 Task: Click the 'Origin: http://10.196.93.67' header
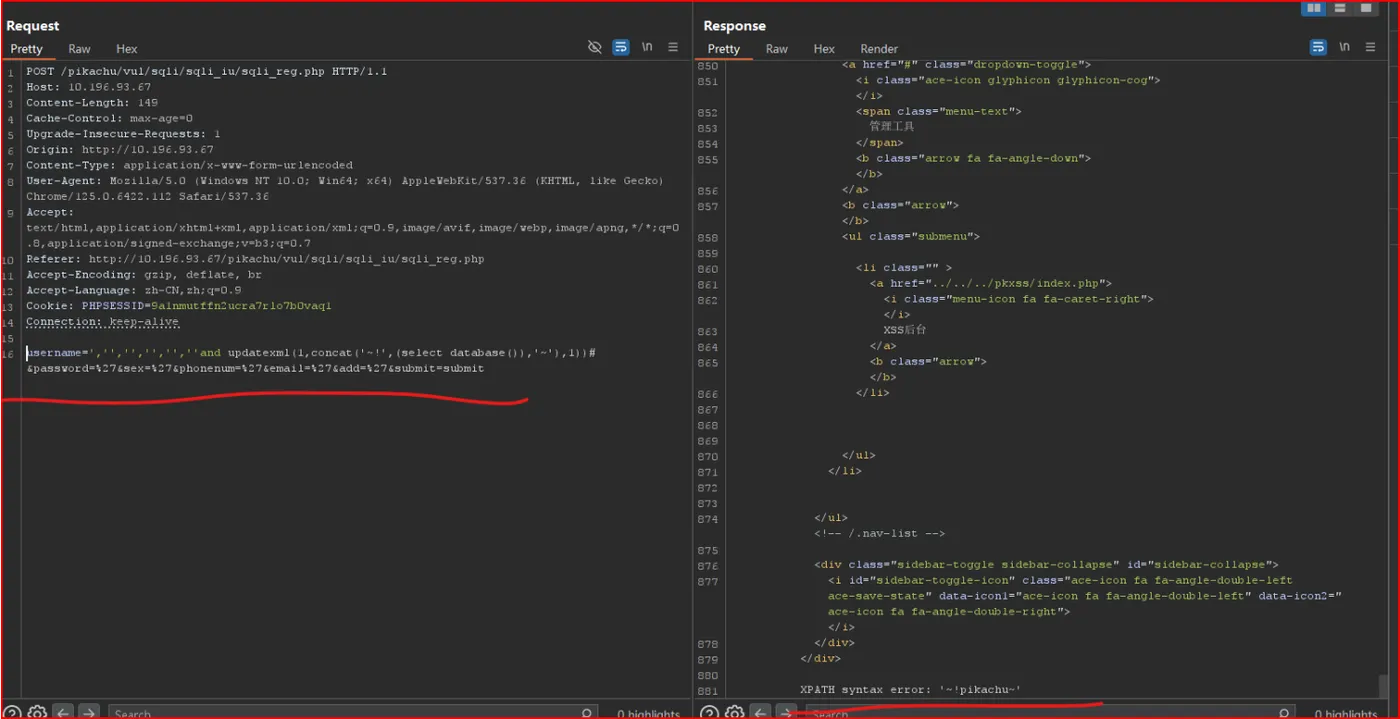click(x=119, y=150)
